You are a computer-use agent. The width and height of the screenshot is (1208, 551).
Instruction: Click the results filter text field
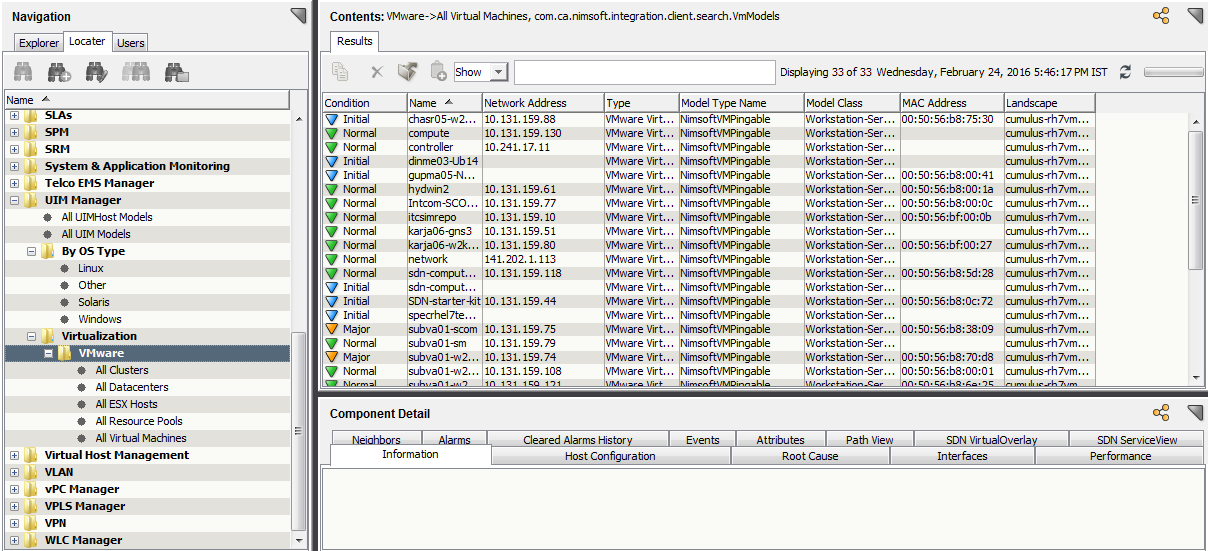[x=645, y=72]
